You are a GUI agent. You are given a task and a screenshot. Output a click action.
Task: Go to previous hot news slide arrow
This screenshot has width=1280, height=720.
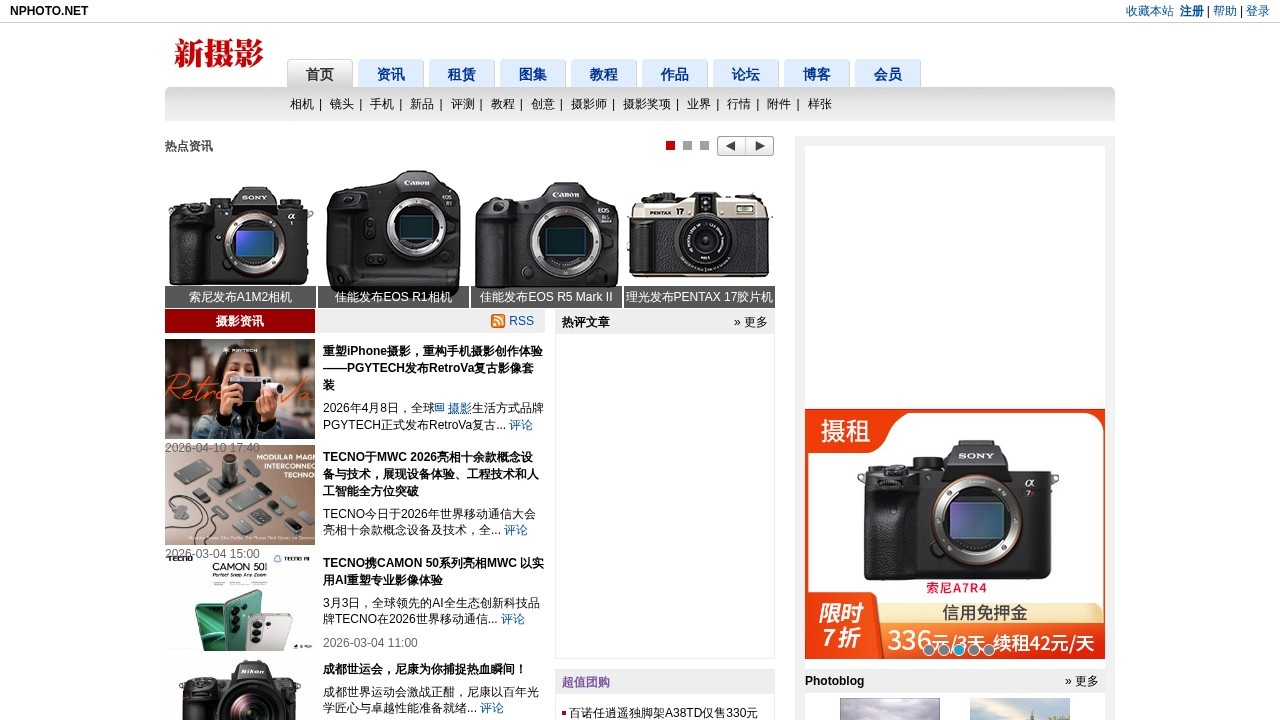[731, 146]
